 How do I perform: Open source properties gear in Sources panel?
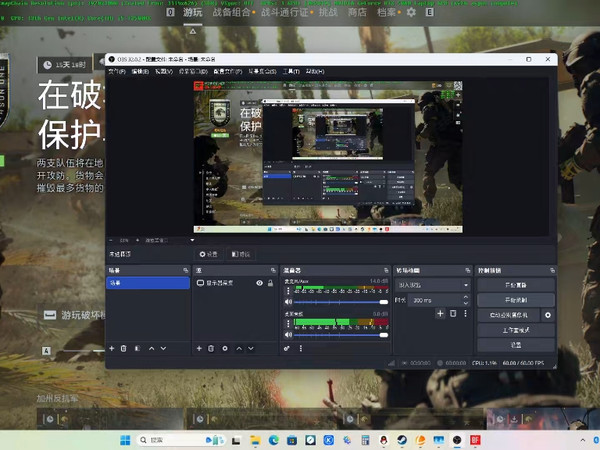pyautogui.click(x=225, y=349)
